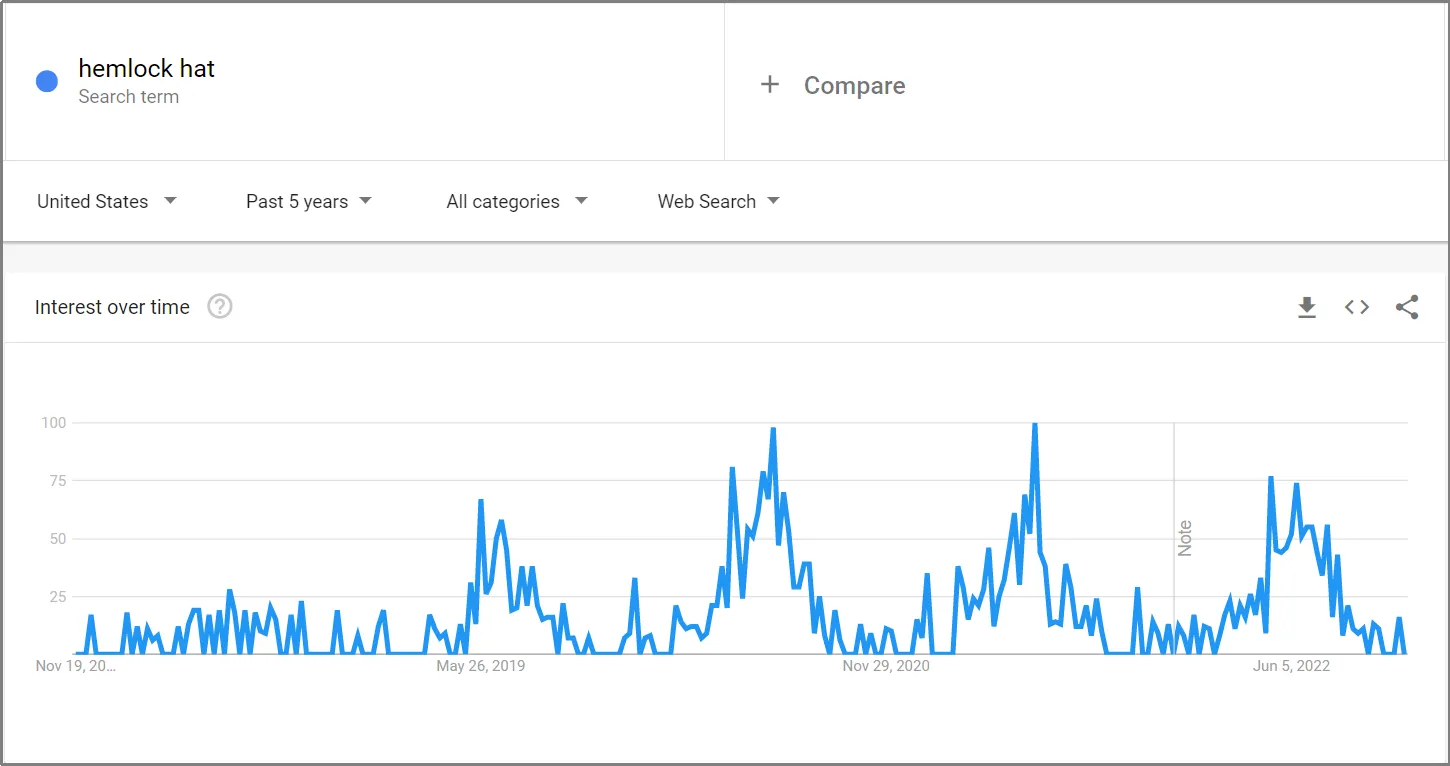Click the blue search term color dot
Screen dimensions: 1450x766
(x=46, y=81)
